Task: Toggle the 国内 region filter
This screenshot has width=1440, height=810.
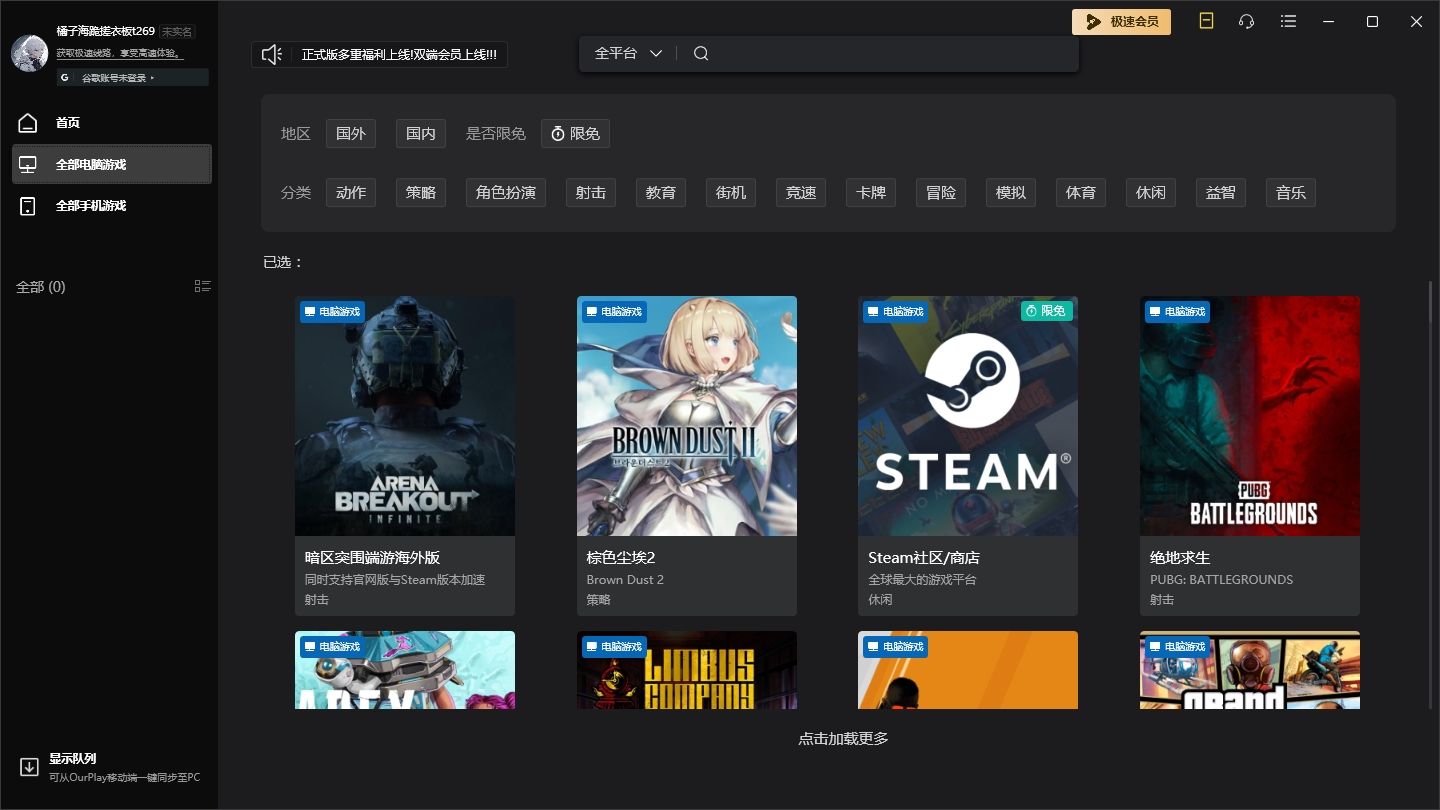Action: tap(421, 133)
